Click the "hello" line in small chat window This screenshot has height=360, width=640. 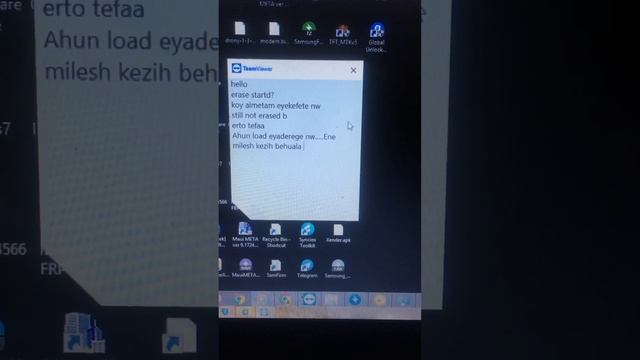239,84
